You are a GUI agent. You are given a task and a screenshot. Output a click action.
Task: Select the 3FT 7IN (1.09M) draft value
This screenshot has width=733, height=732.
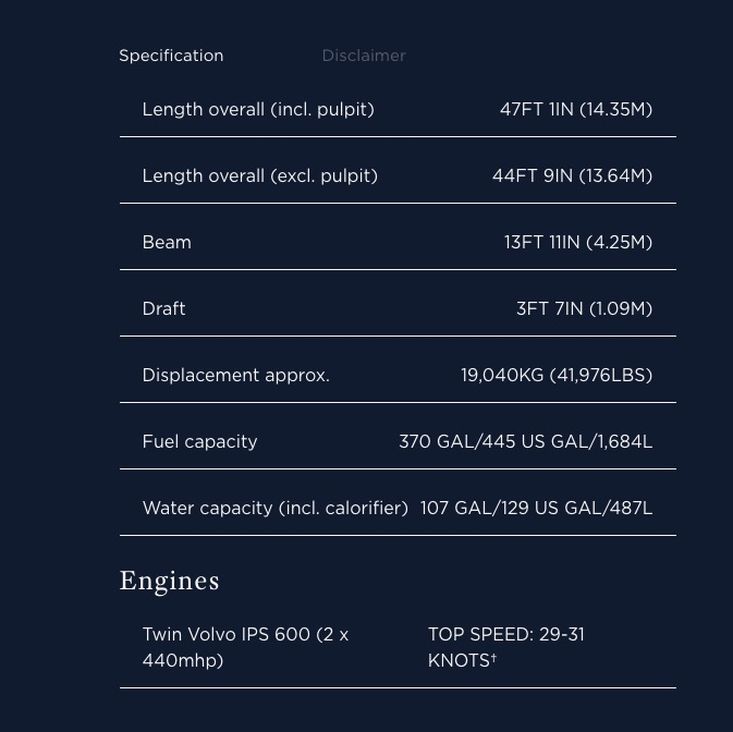click(584, 309)
